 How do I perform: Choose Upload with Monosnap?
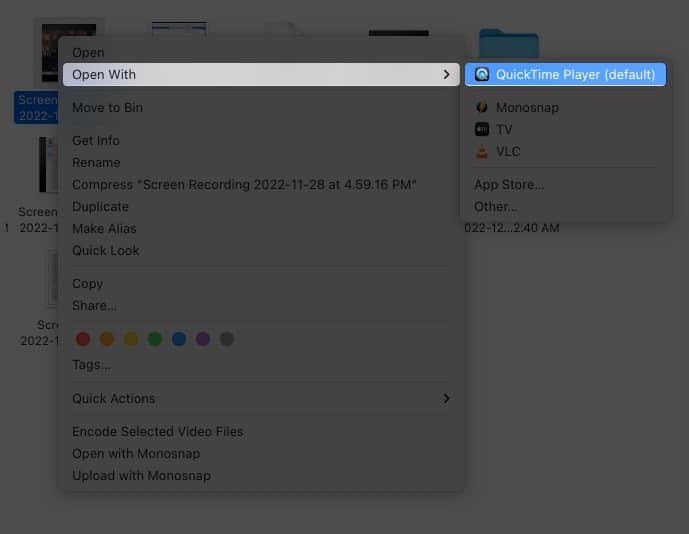click(x=261, y=476)
